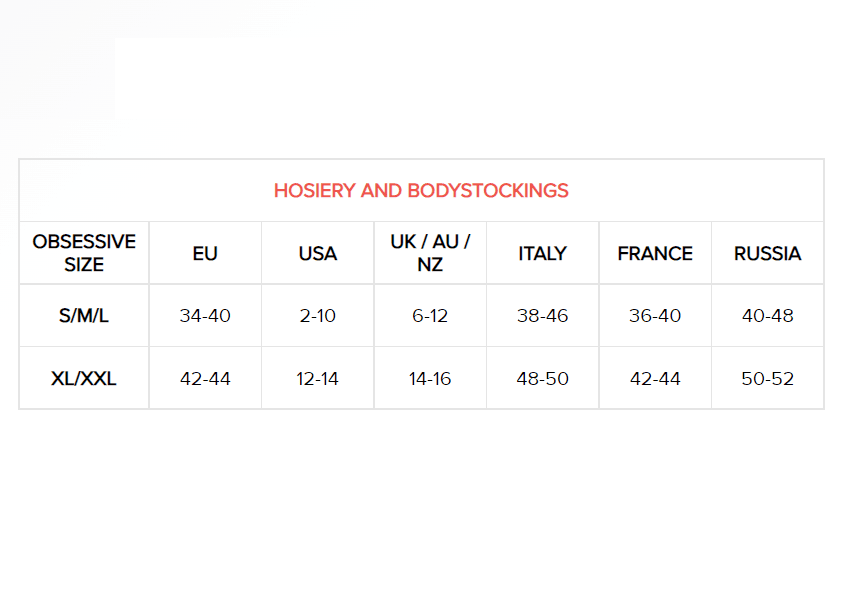Select the USA size 2-10 cell
The height and width of the screenshot is (593, 864).
pyautogui.click(x=318, y=316)
